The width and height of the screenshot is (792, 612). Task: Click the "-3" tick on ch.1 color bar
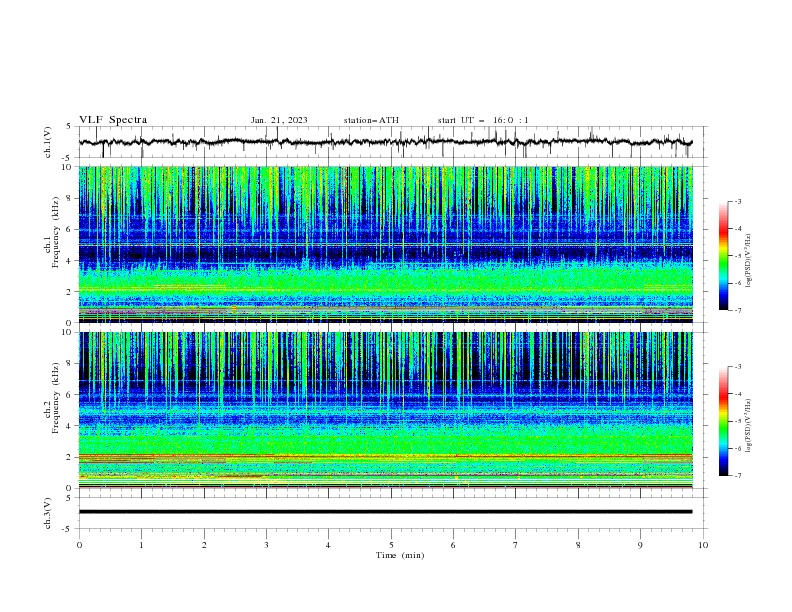738,201
